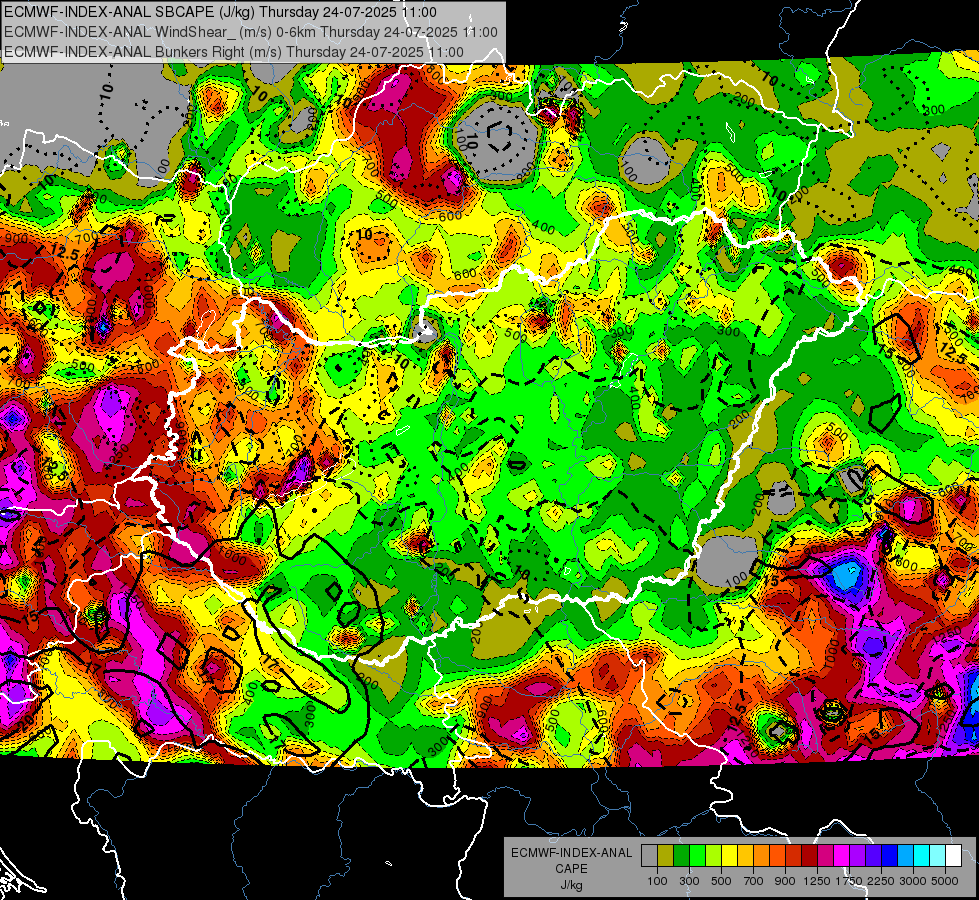The image size is (979, 900).
Task: Select the dark green legend swatch
Action: point(681,856)
